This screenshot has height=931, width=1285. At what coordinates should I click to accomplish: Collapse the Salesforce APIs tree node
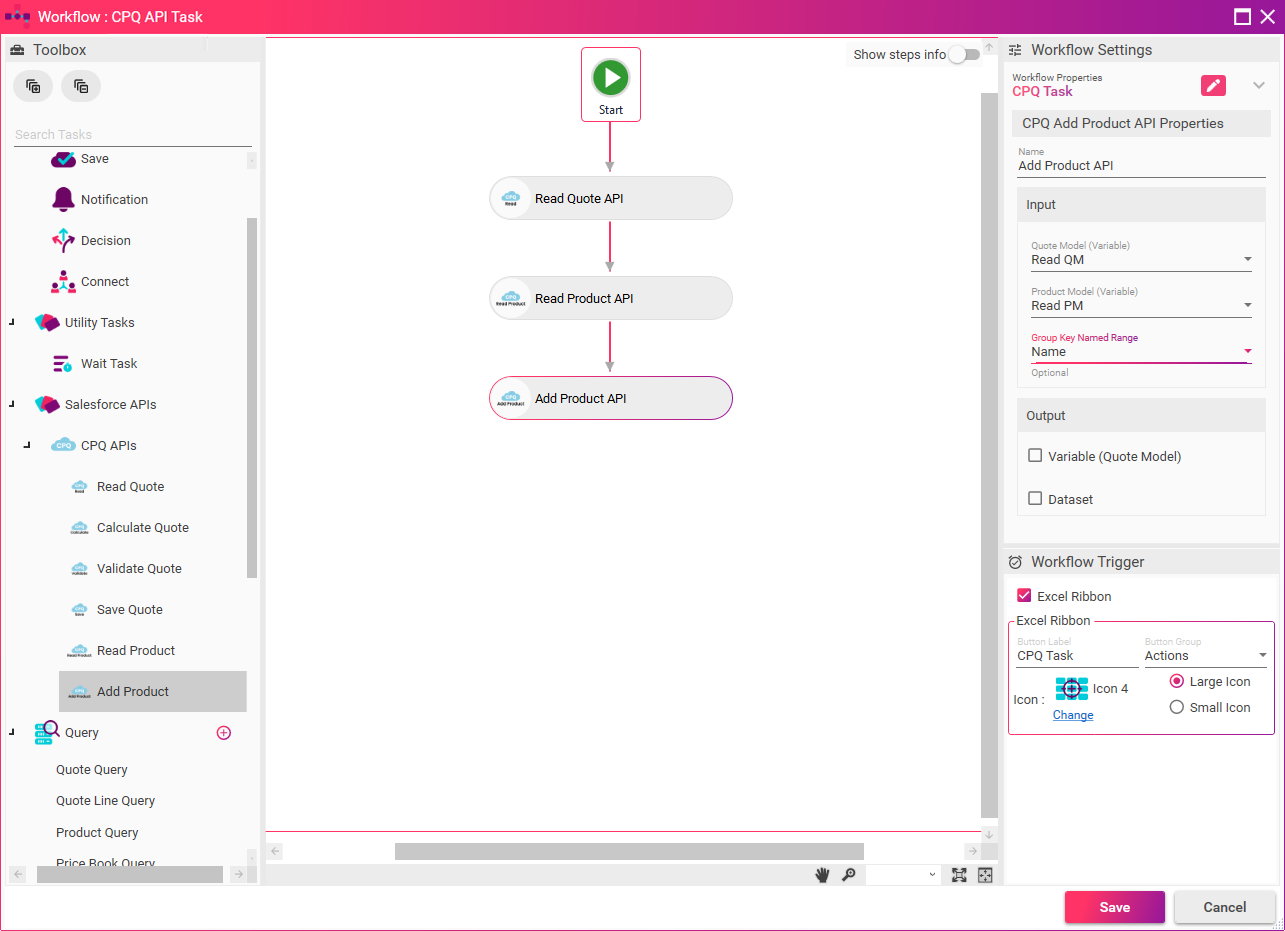tap(12, 405)
